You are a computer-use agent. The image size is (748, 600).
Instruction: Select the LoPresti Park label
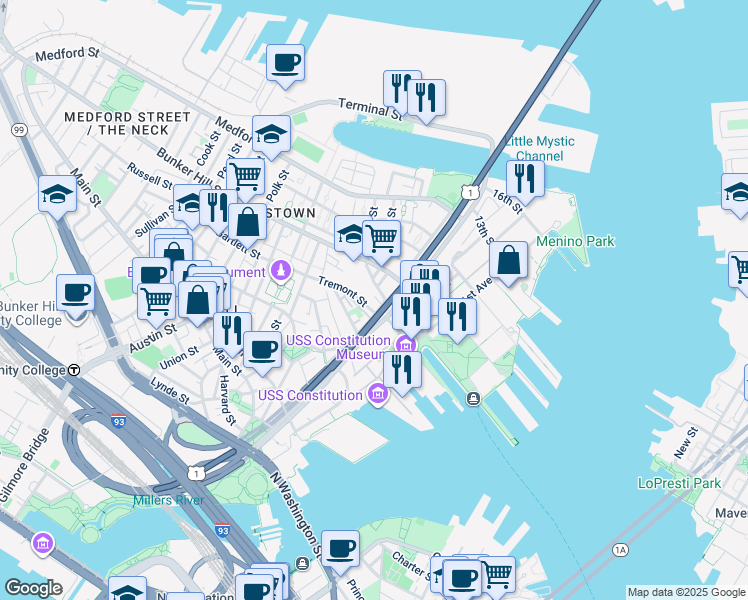click(x=679, y=483)
